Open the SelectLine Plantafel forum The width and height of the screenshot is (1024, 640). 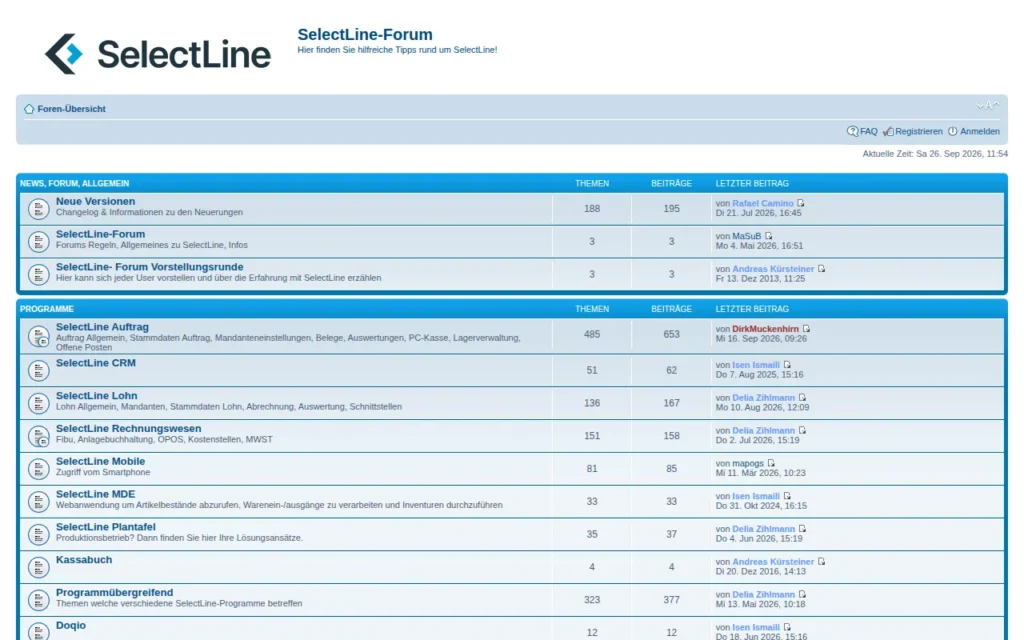coord(106,526)
